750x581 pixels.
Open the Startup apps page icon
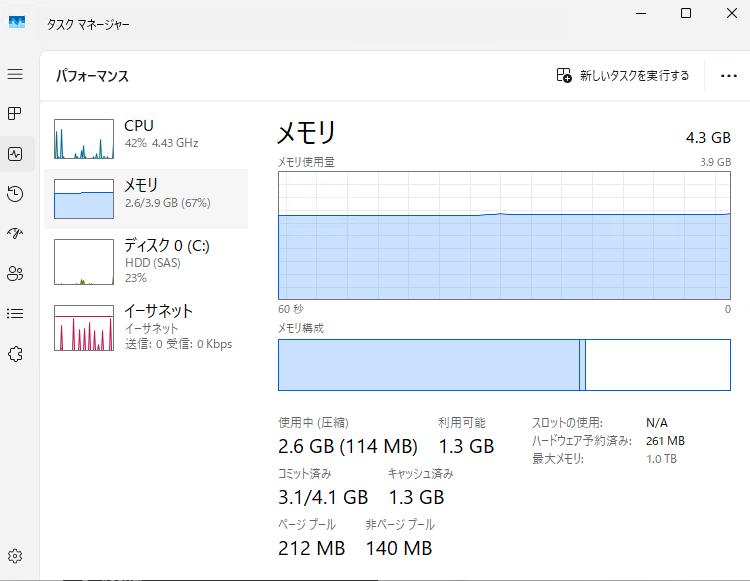coord(15,234)
